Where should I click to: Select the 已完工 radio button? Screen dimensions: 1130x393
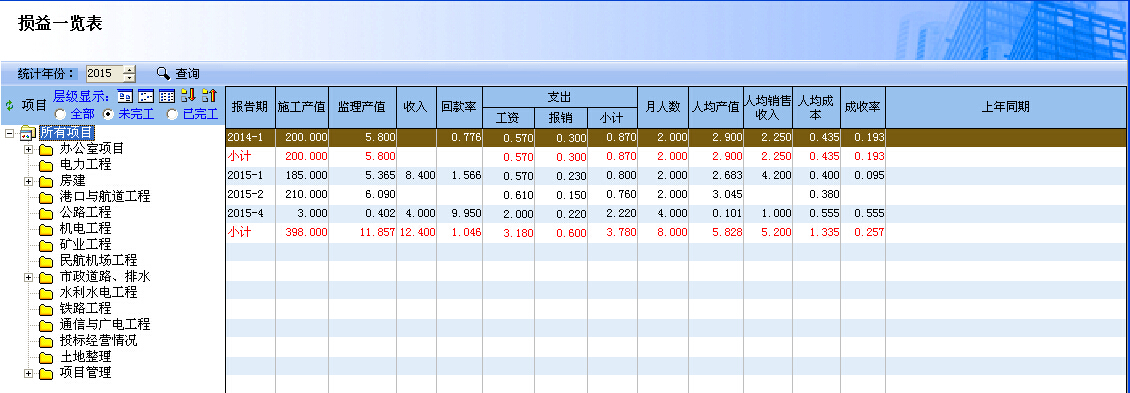coord(172,114)
